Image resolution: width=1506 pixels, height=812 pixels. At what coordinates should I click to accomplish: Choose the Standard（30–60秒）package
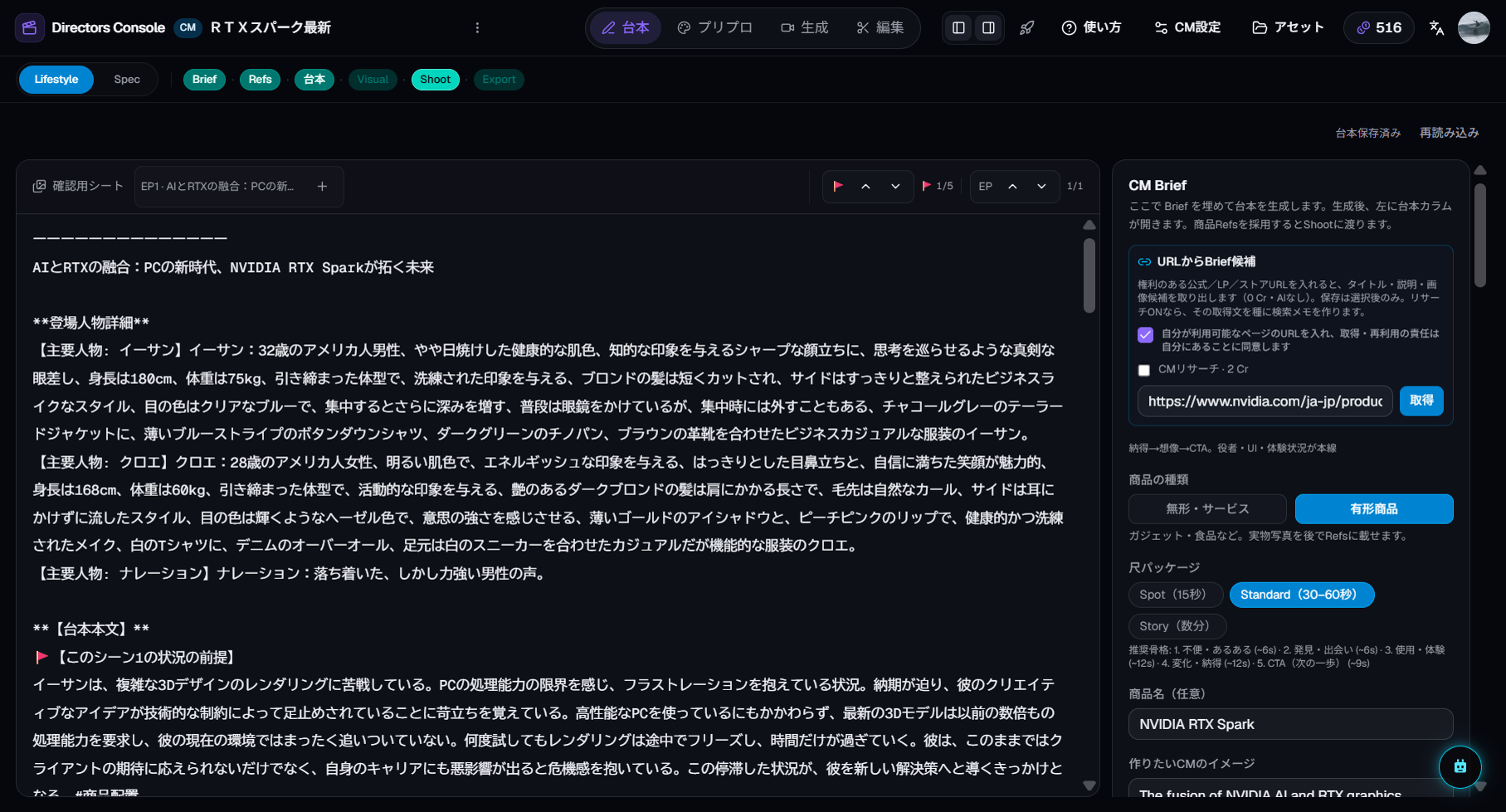point(1301,595)
